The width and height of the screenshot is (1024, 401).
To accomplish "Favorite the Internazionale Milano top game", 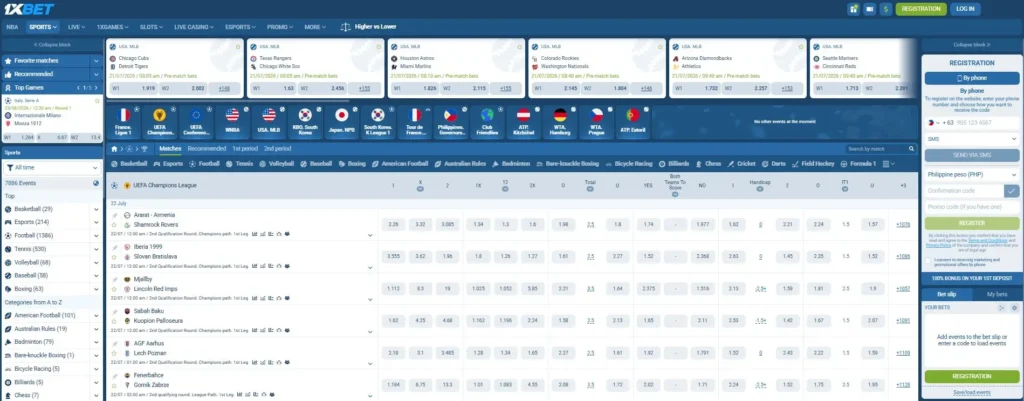I will (x=97, y=101).
